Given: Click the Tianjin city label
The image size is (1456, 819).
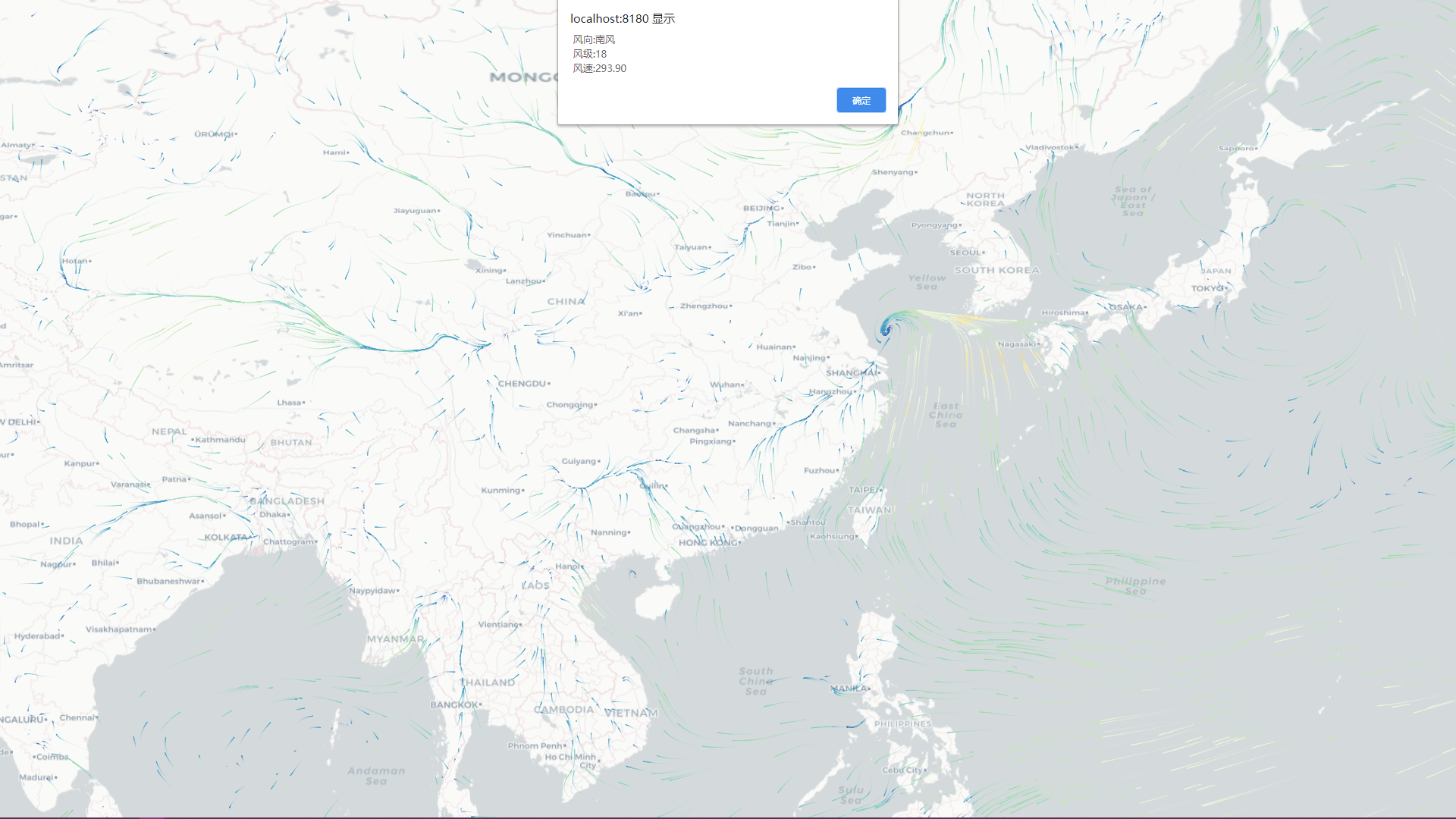Looking at the screenshot, I should (x=783, y=224).
